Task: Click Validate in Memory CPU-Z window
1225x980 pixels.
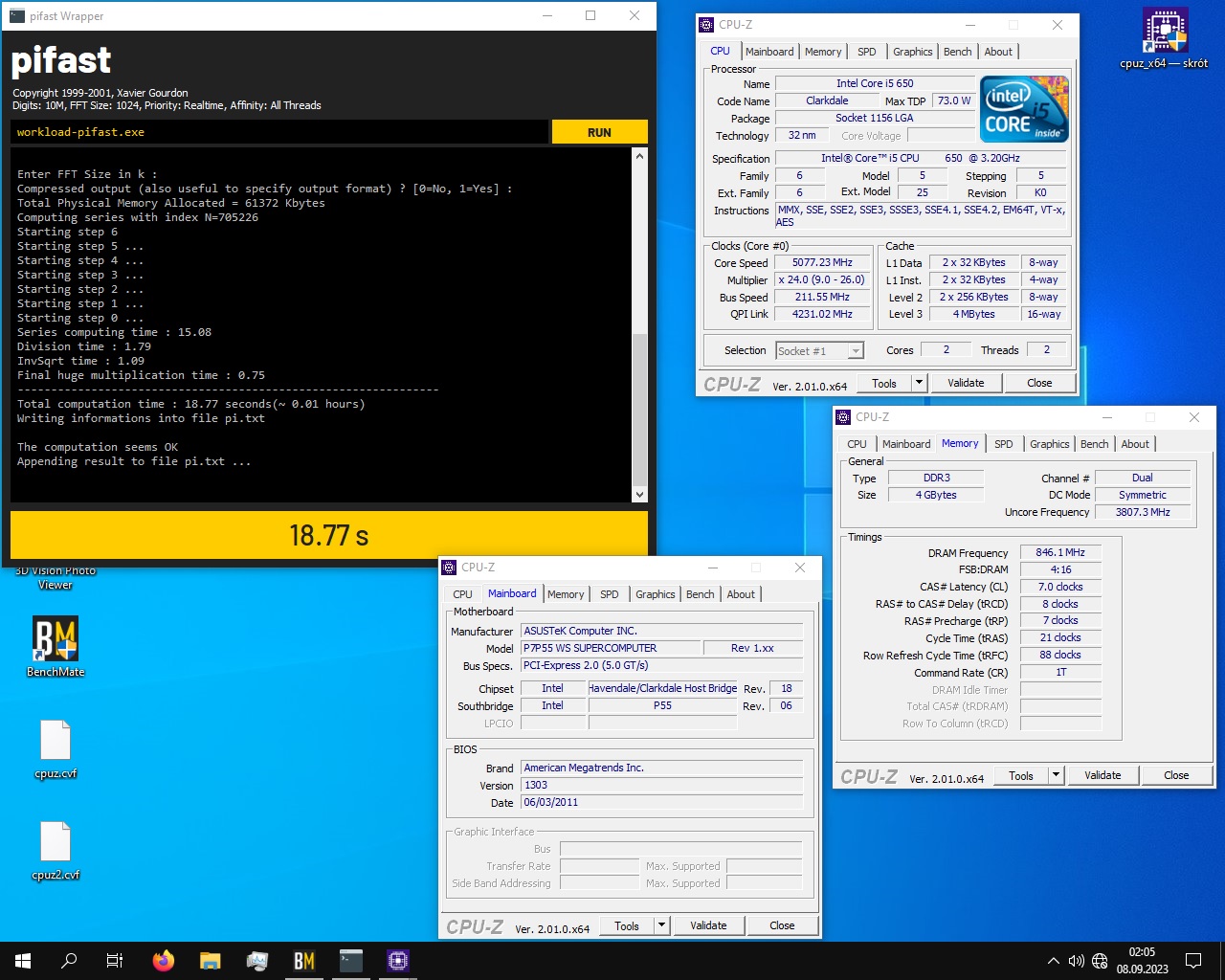Action: pyautogui.click(x=1102, y=775)
